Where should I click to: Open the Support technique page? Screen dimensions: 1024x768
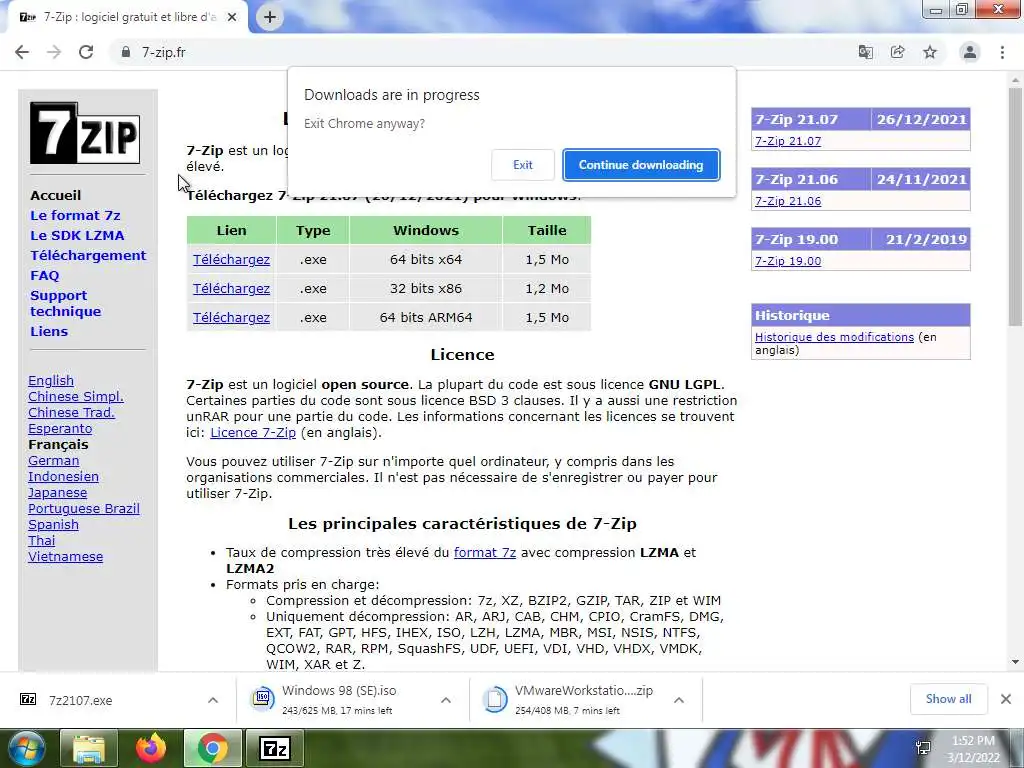pos(65,303)
